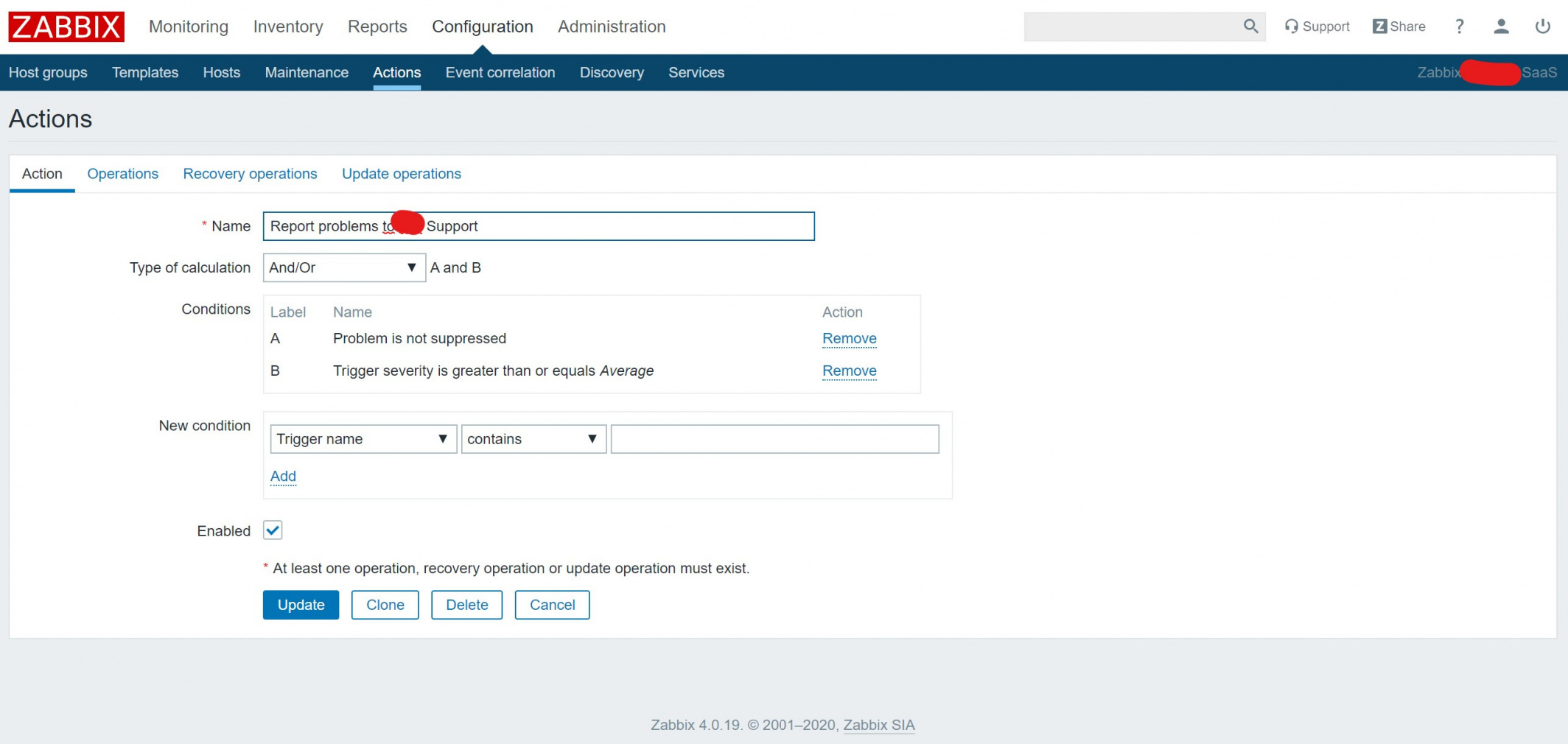The image size is (1568, 744).
Task: Click the Cancel button
Action: pos(553,605)
